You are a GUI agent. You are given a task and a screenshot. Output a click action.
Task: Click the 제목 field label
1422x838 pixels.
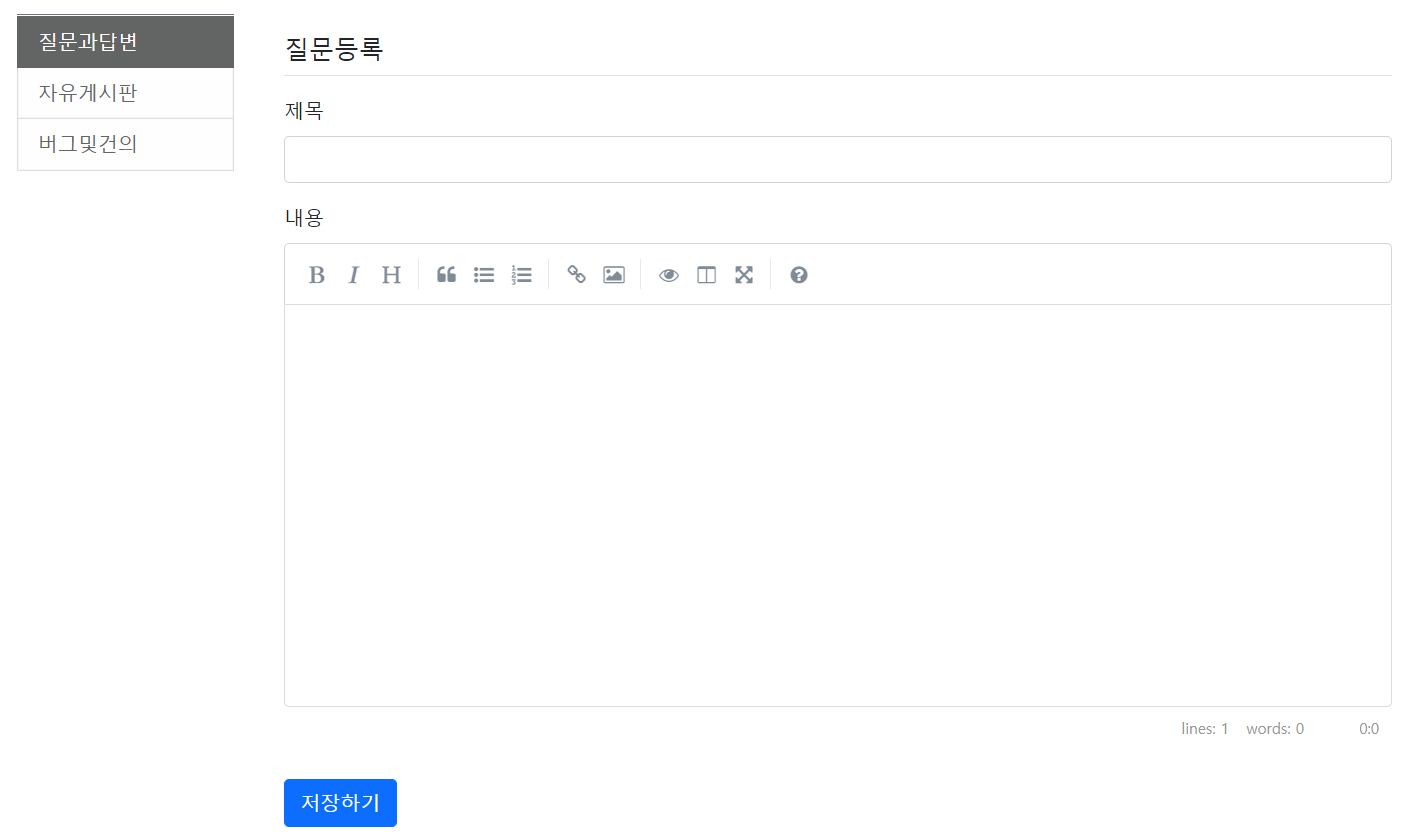point(304,111)
